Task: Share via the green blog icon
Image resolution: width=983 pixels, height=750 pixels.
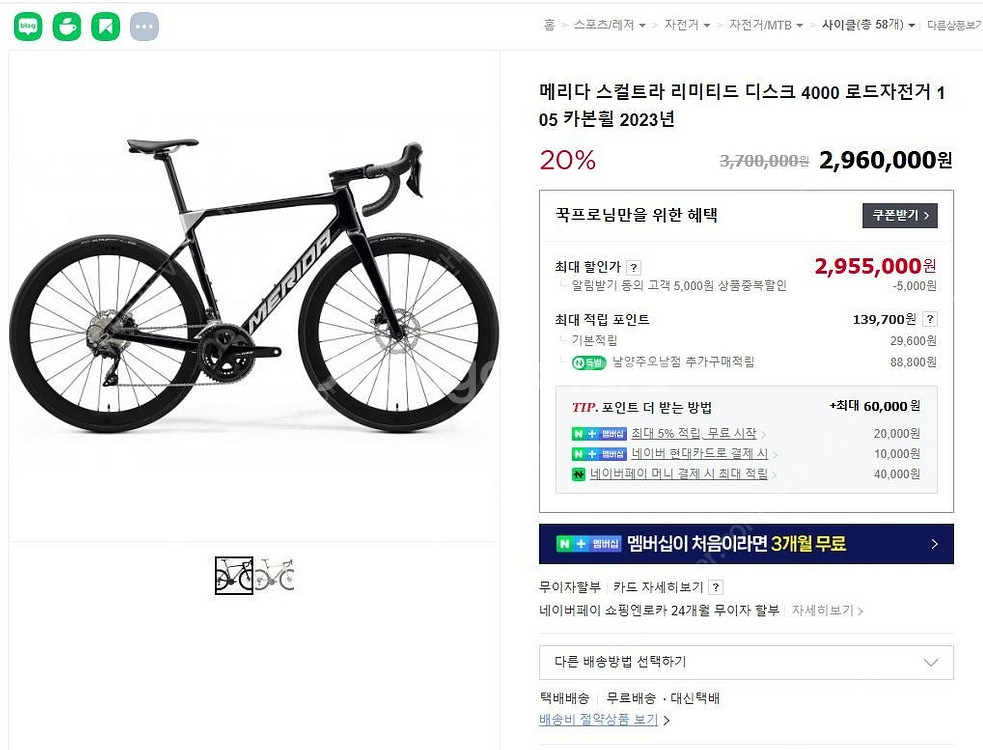Action: click(x=28, y=26)
